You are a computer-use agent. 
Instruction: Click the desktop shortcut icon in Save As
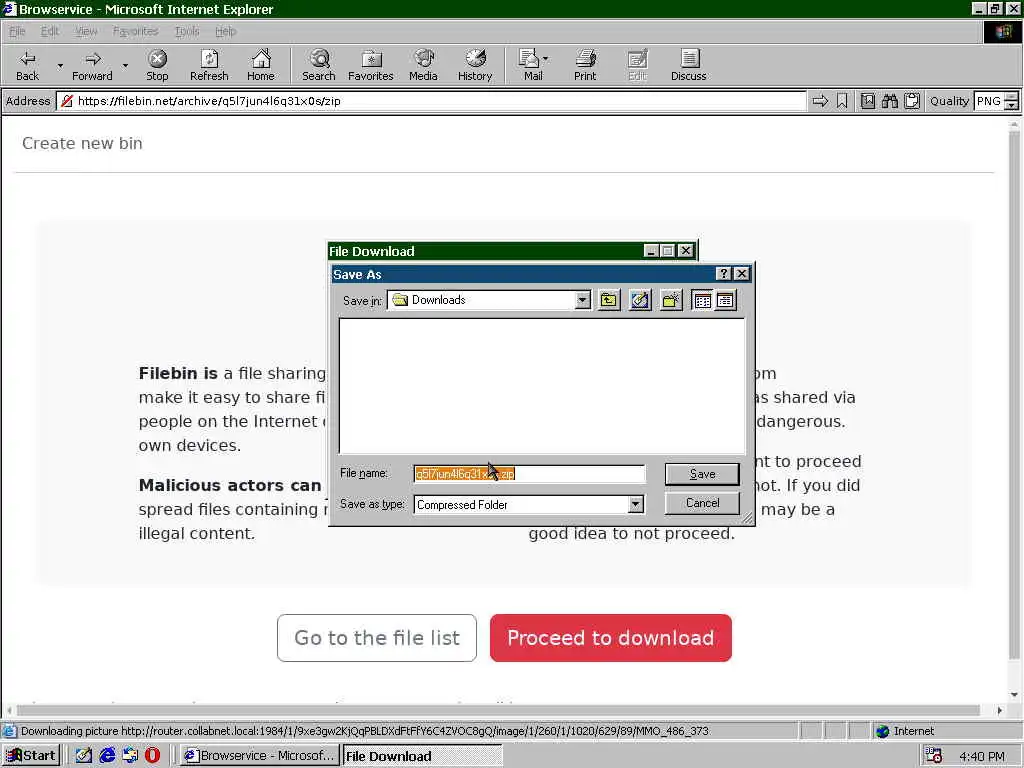click(x=640, y=300)
